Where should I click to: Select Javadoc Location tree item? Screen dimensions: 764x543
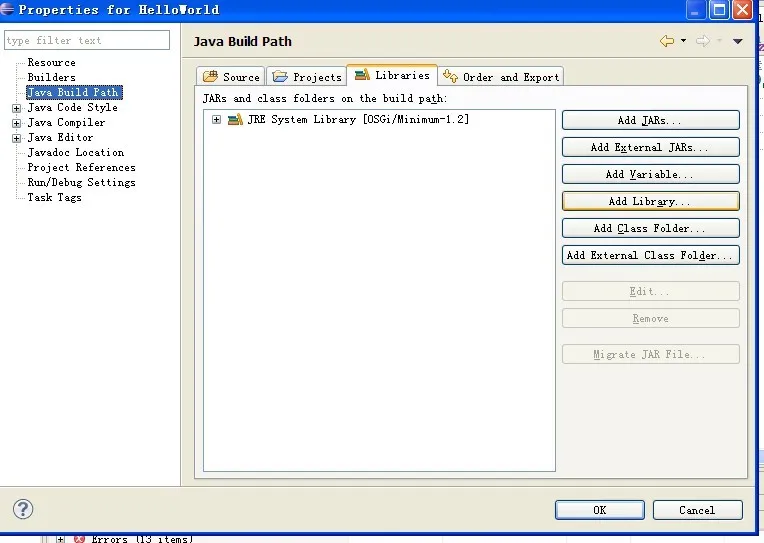point(76,153)
